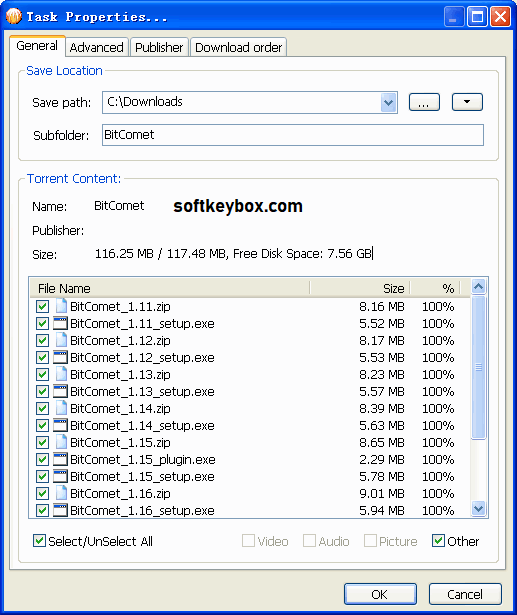Click the BitComet app icon in title bar

(14, 16)
